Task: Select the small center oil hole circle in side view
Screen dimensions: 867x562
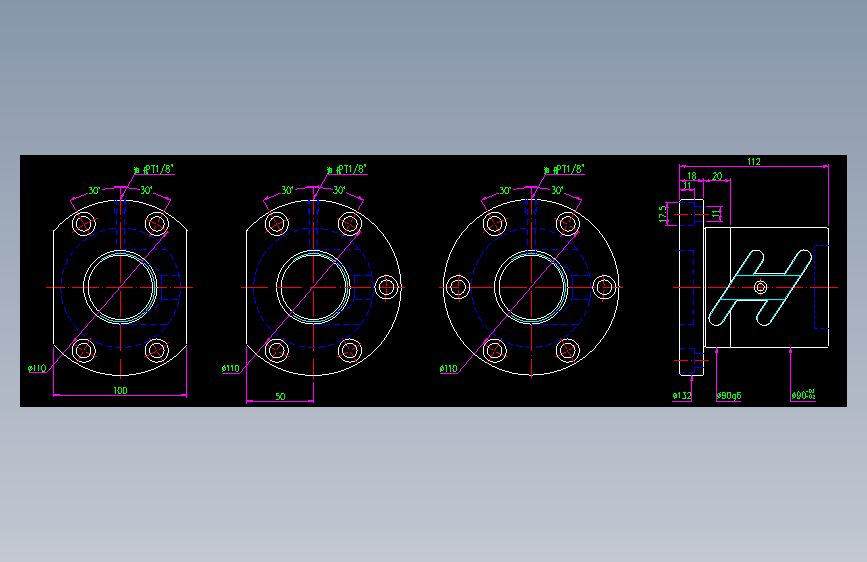Action: (x=760, y=288)
